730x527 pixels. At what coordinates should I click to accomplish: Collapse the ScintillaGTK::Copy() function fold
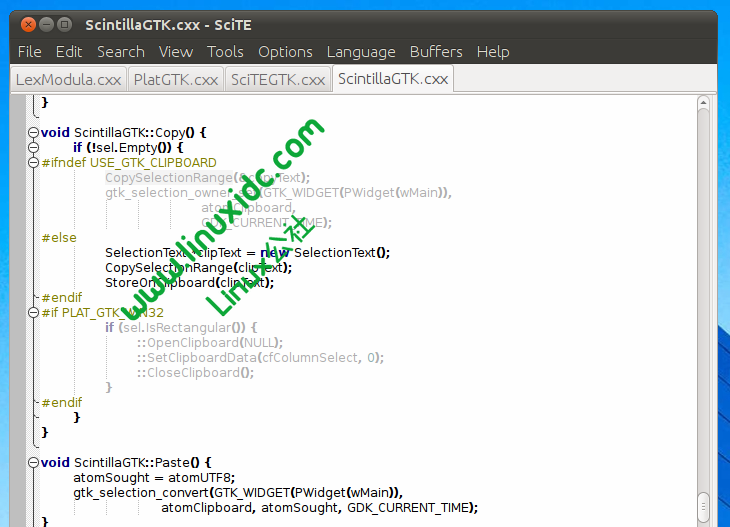pyautogui.click(x=34, y=132)
